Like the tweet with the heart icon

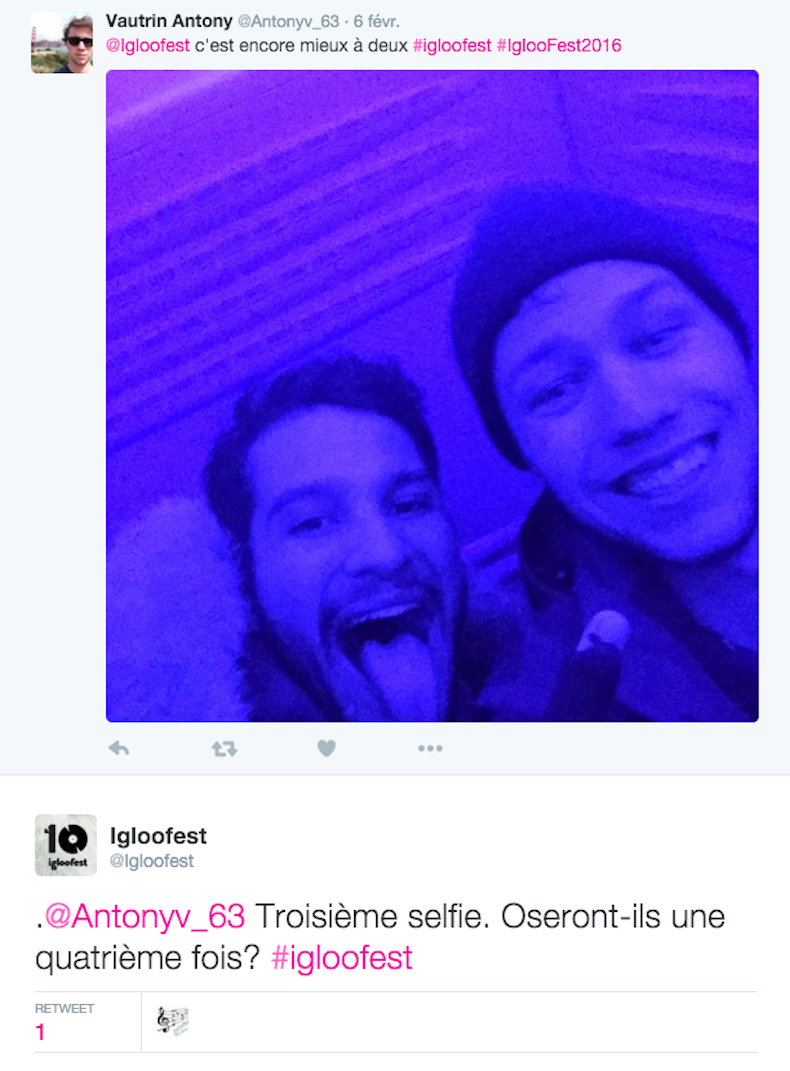(x=326, y=749)
